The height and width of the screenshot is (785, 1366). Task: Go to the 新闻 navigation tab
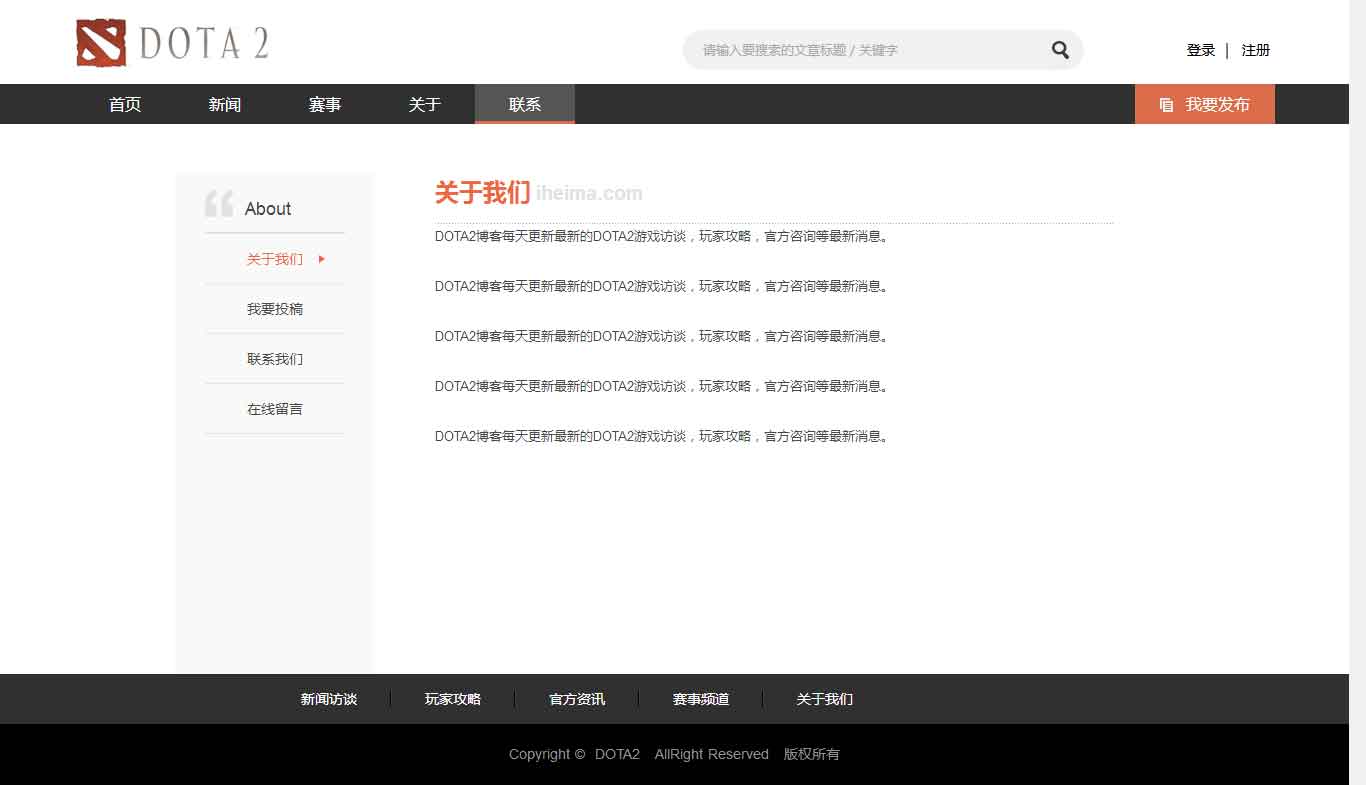(x=225, y=105)
